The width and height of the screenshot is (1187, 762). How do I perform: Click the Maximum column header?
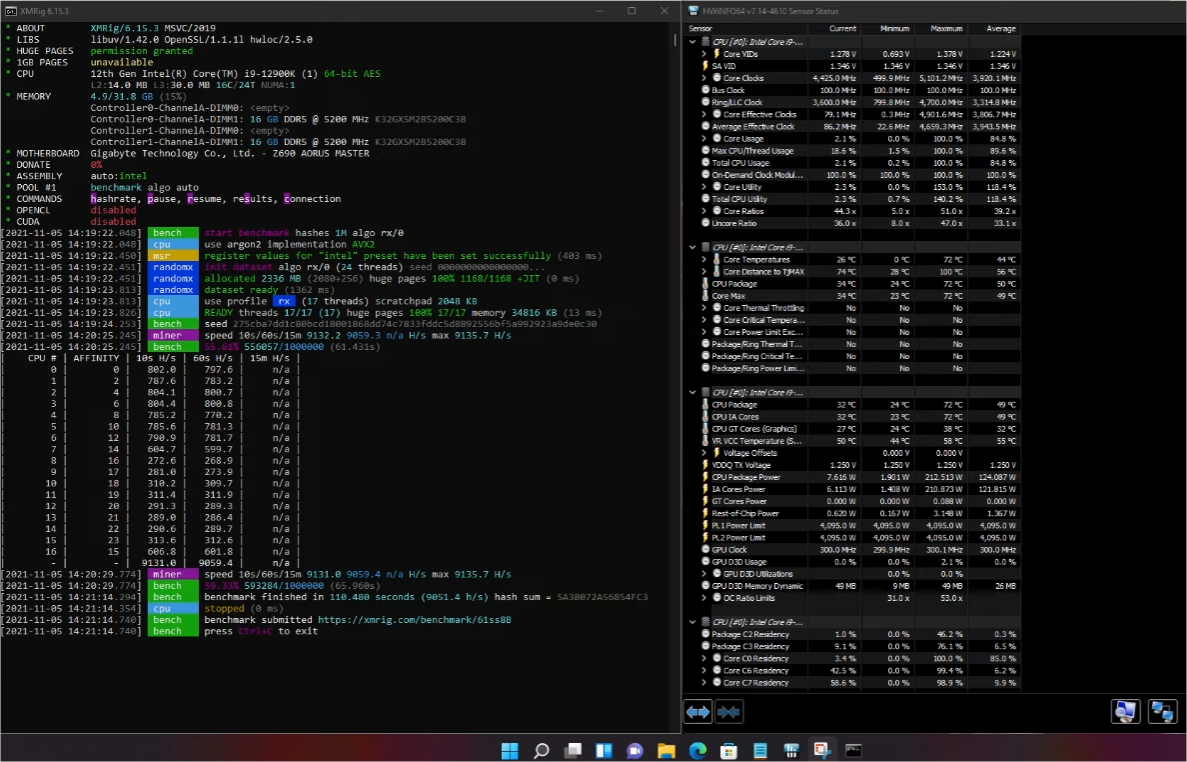939,29
